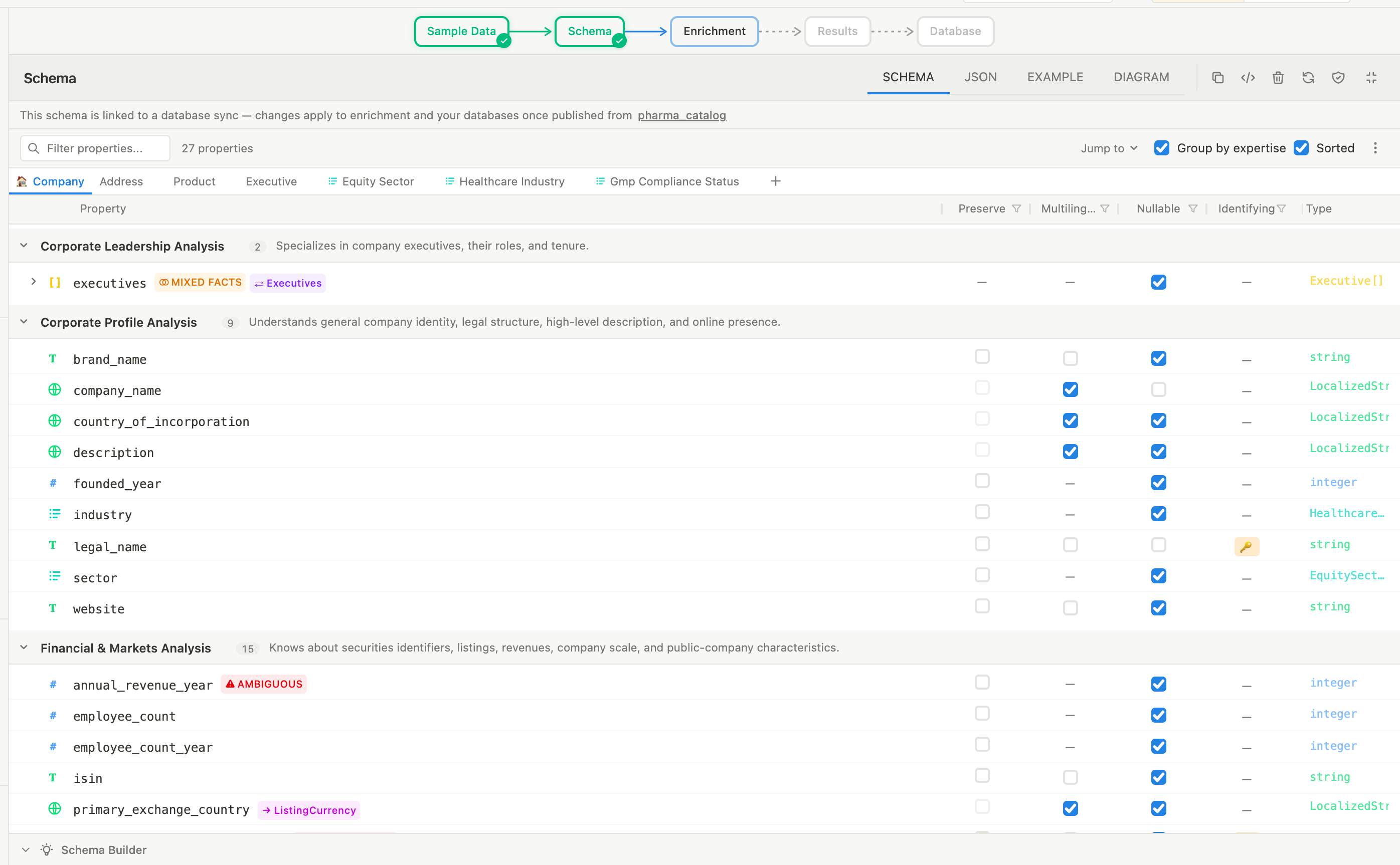Check Multilingual for website
The height and width of the screenshot is (865, 1400).
pyautogui.click(x=1071, y=608)
